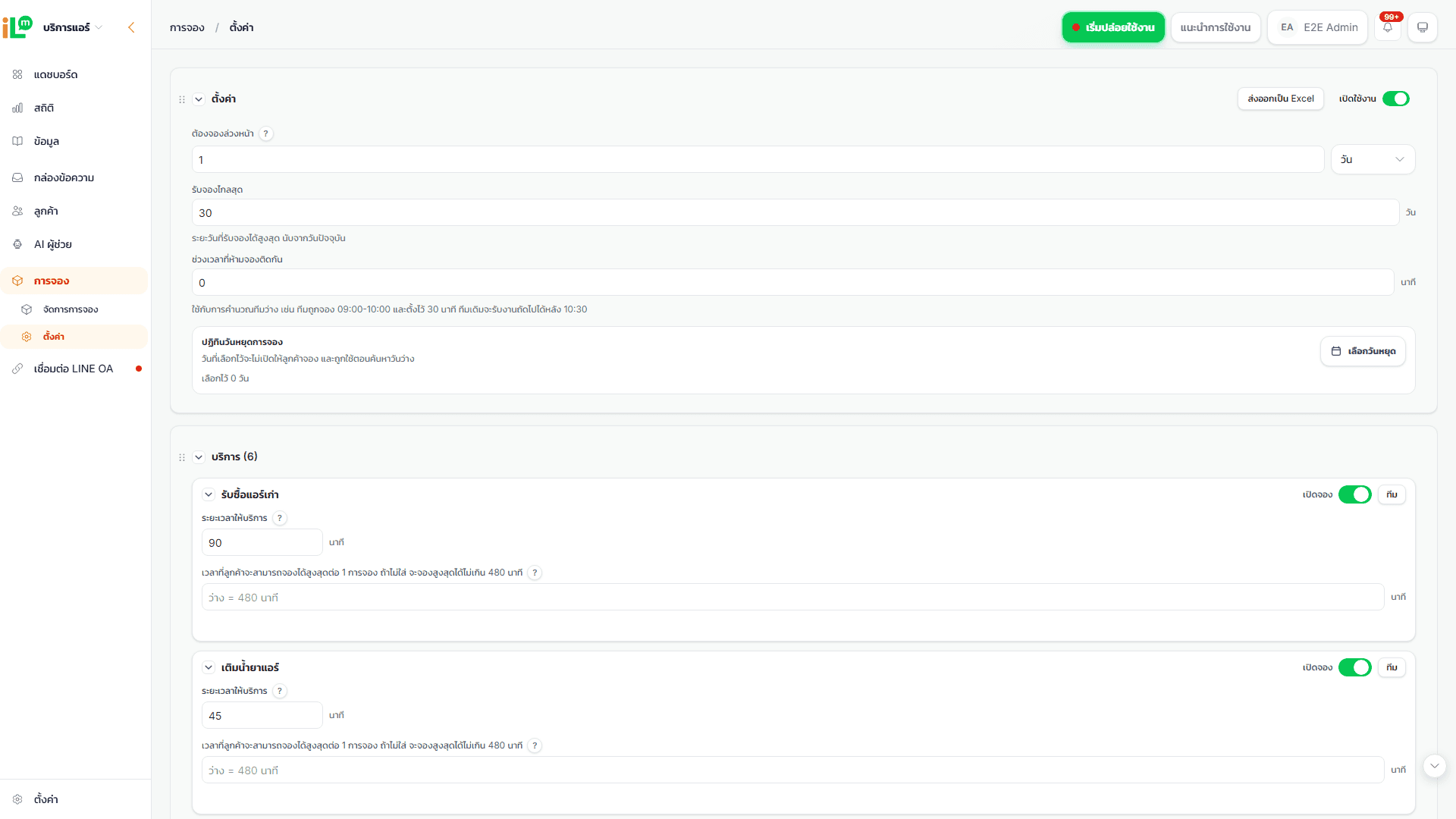
Task: Open แนะนำการใช้งาน usage guide
Action: [1216, 27]
